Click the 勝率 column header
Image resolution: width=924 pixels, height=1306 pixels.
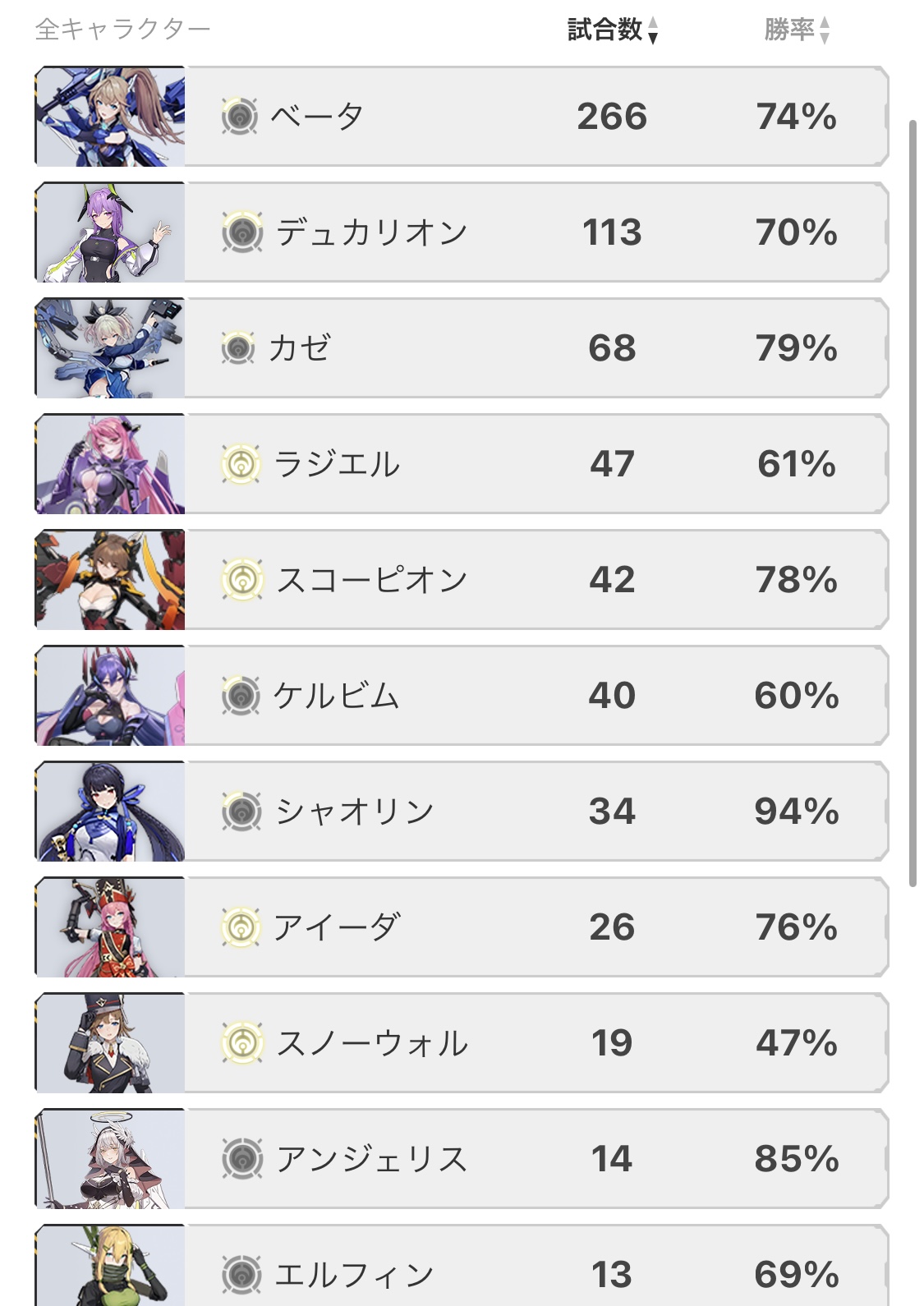788,30
